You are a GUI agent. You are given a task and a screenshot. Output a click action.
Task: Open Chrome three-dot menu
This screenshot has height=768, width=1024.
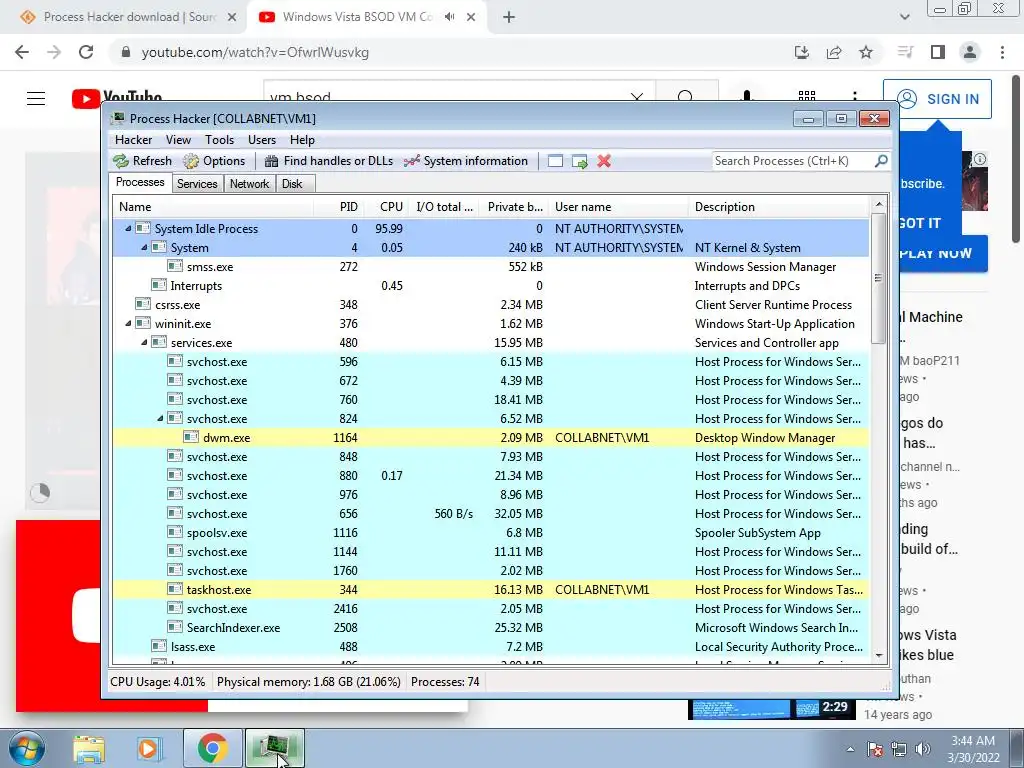1002,52
